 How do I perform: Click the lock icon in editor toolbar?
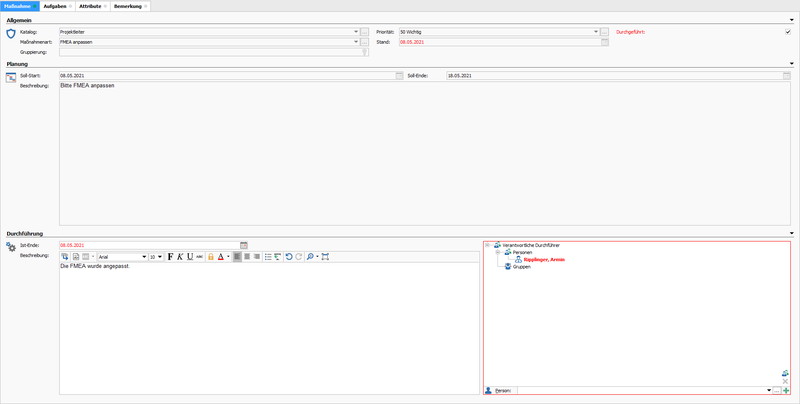pos(211,257)
